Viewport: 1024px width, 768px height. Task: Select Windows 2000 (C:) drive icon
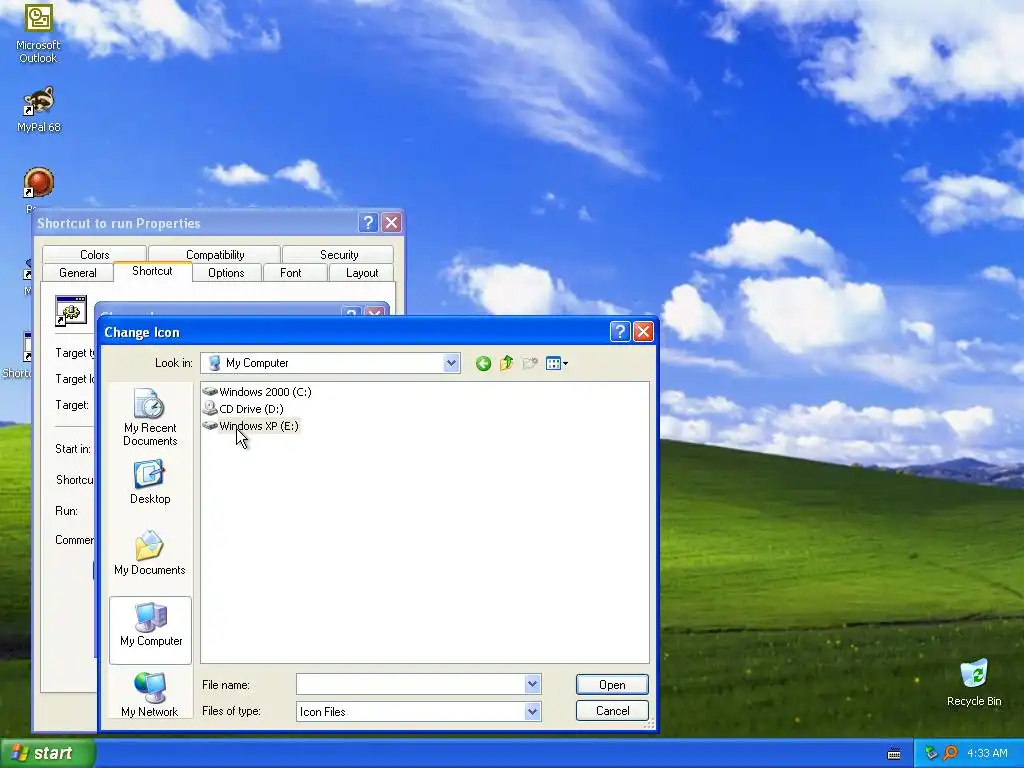pyautogui.click(x=210, y=391)
